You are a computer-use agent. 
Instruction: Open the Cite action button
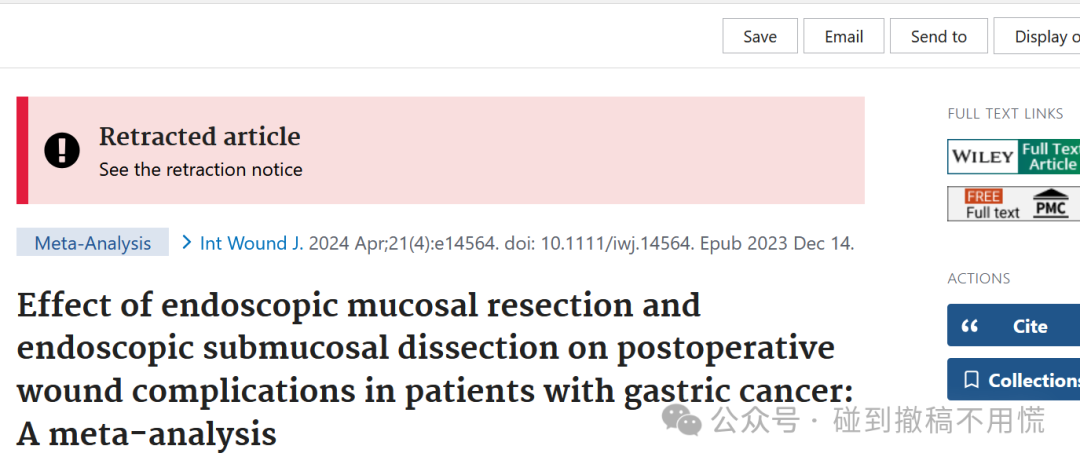click(x=1013, y=325)
